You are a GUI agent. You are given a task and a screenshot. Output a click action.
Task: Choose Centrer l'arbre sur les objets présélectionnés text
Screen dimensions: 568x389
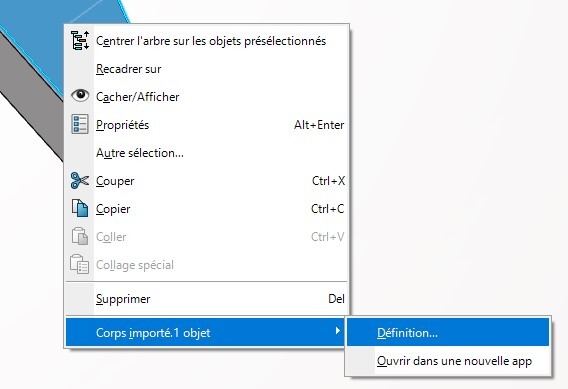211,41
